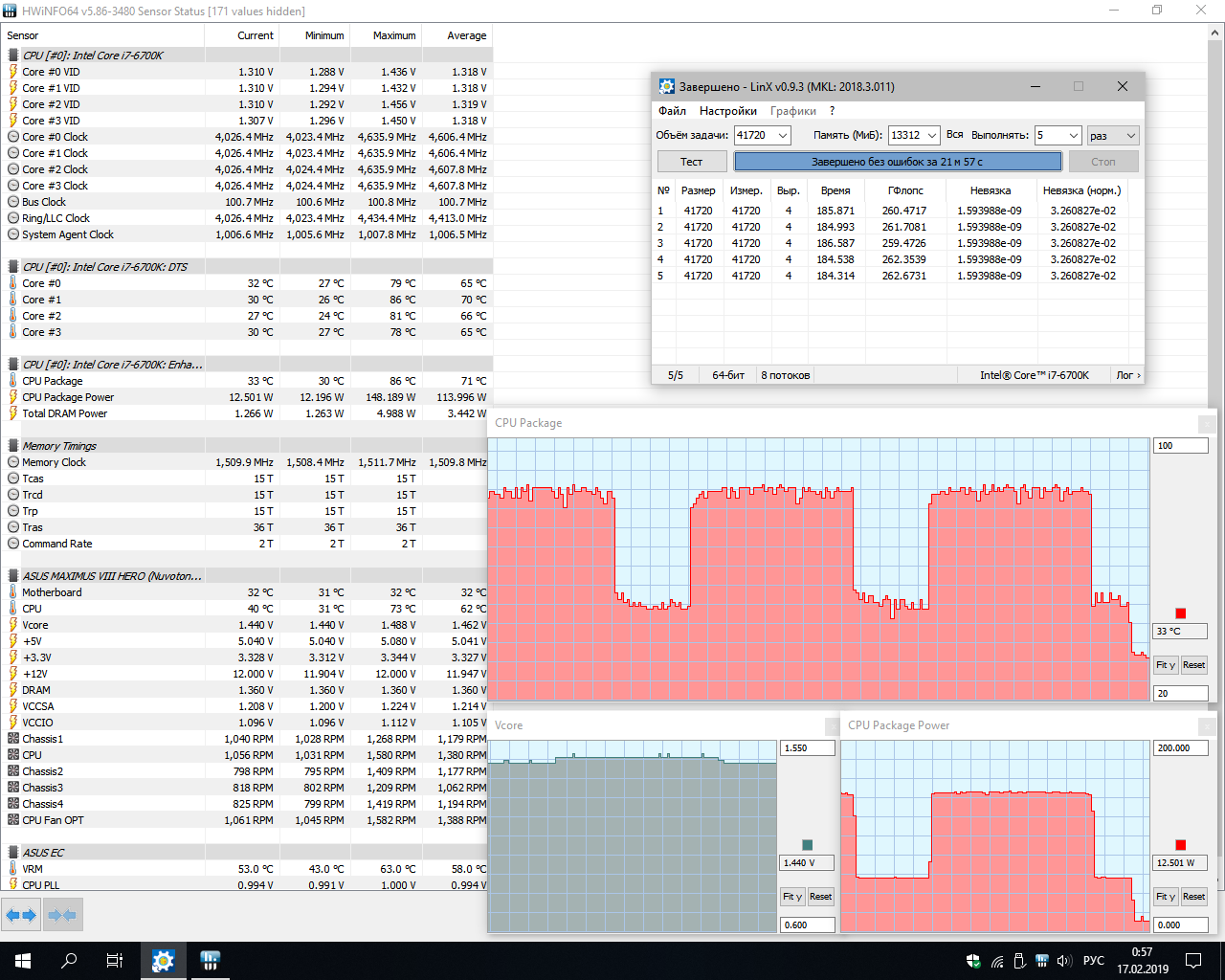Click the safely remove hardware USB tray icon
Screen dimensions: 1225x980
(1020, 961)
